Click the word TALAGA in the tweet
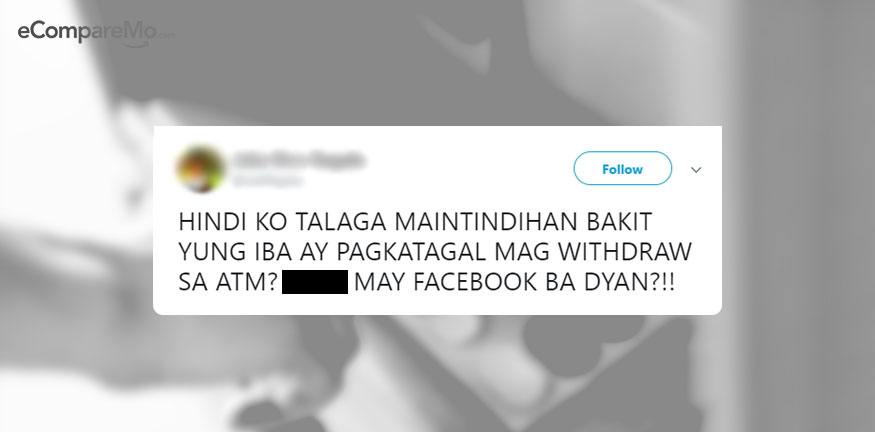Screen dimensions: 875x432 pos(340,222)
